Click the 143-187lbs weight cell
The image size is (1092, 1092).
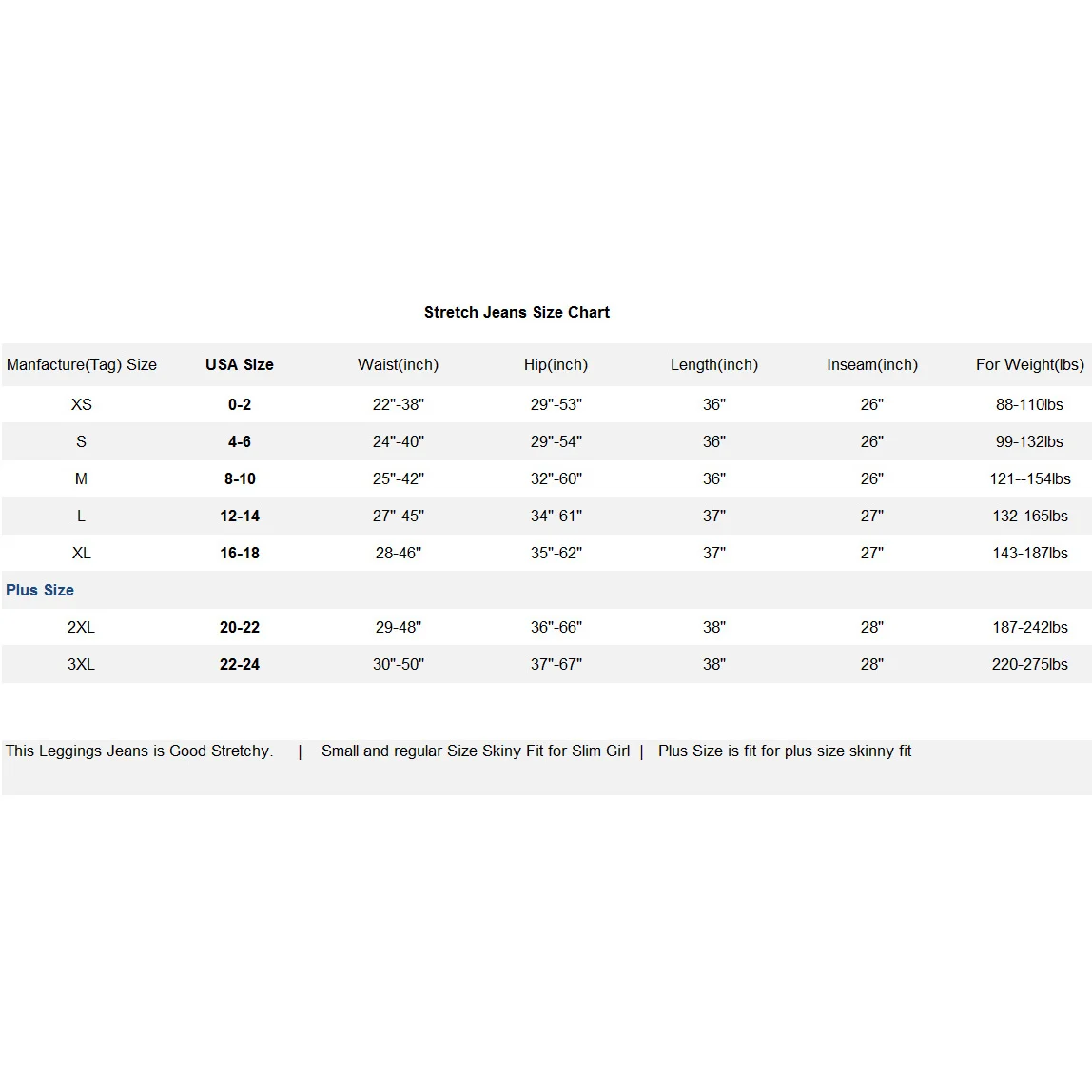coord(1029,554)
